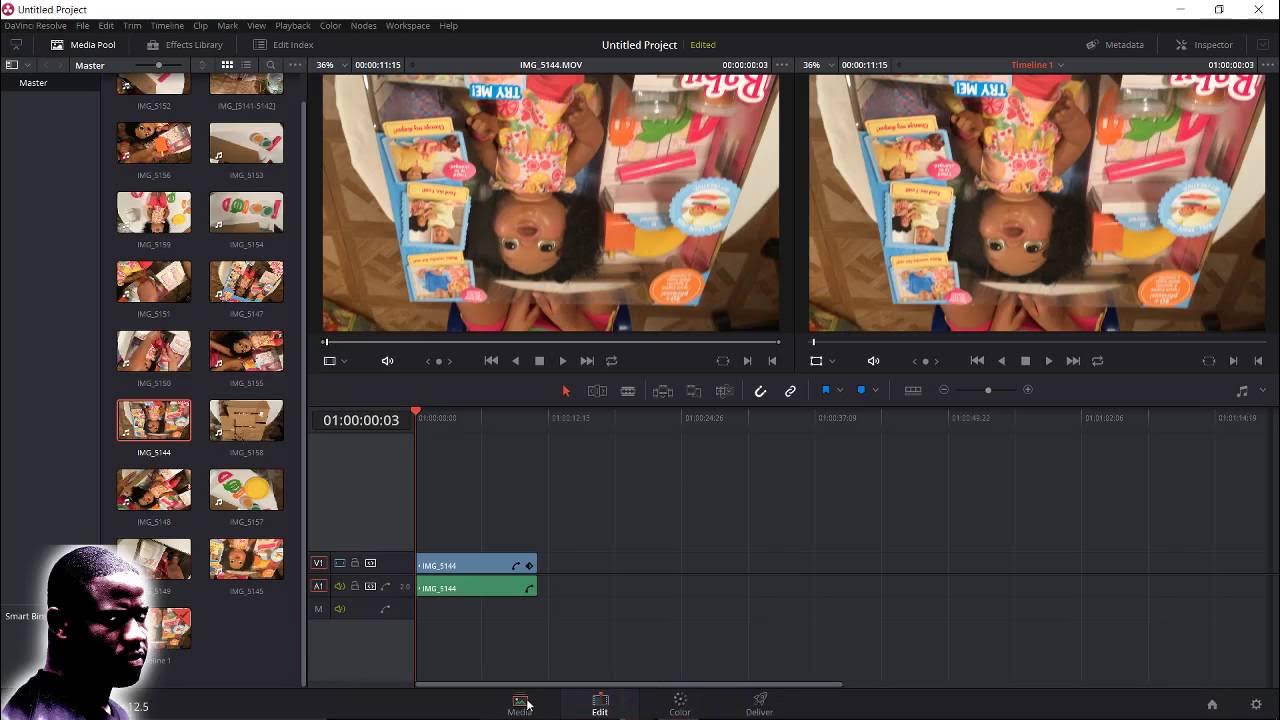Open the Edit Index panel
The width and height of the screenshot is (1280, 720).
point(283,45)
